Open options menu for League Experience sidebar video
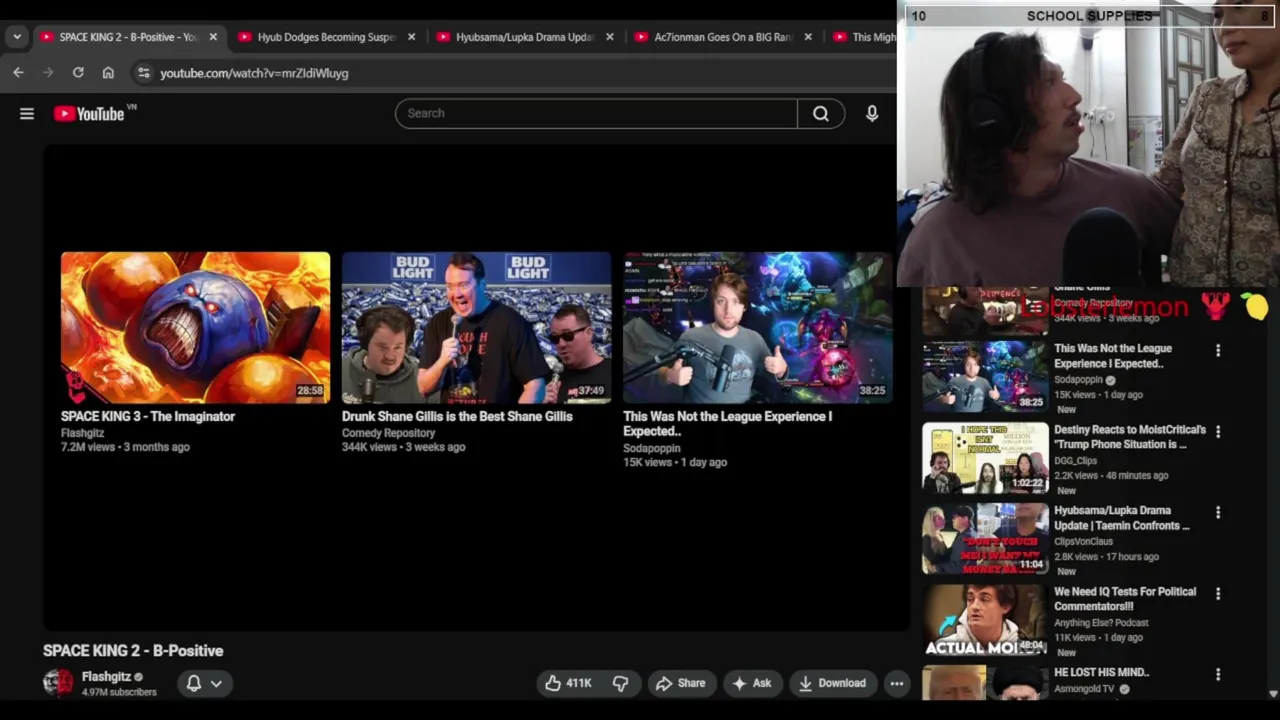The image size is (1280, 720). (1218, 350)
